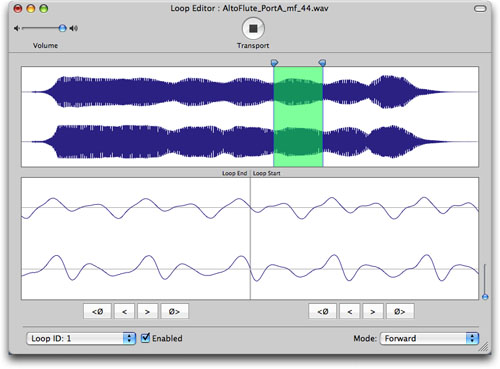Stop playback with the Transport button
Screen dimensions: 500x369
pyautogui.click(x=253, y=28)
